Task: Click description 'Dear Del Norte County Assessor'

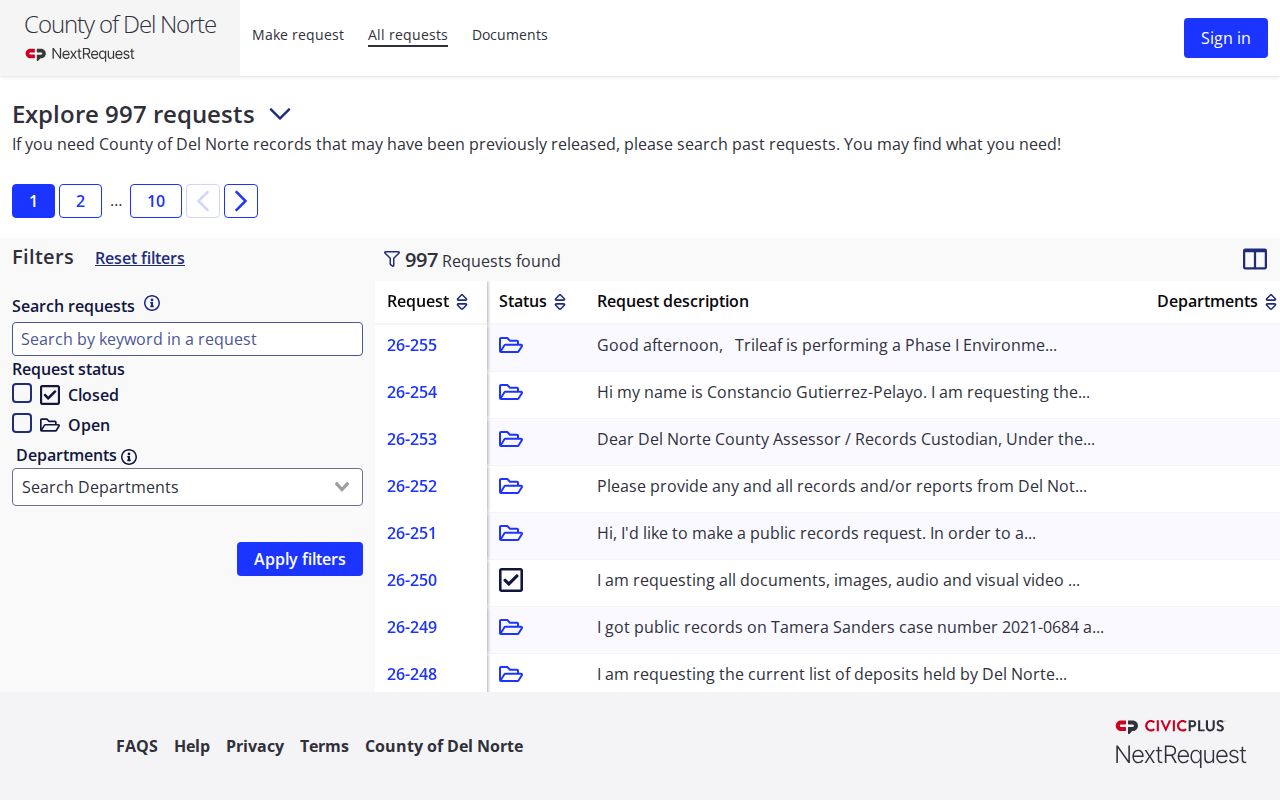Action: tap(846, 439)
